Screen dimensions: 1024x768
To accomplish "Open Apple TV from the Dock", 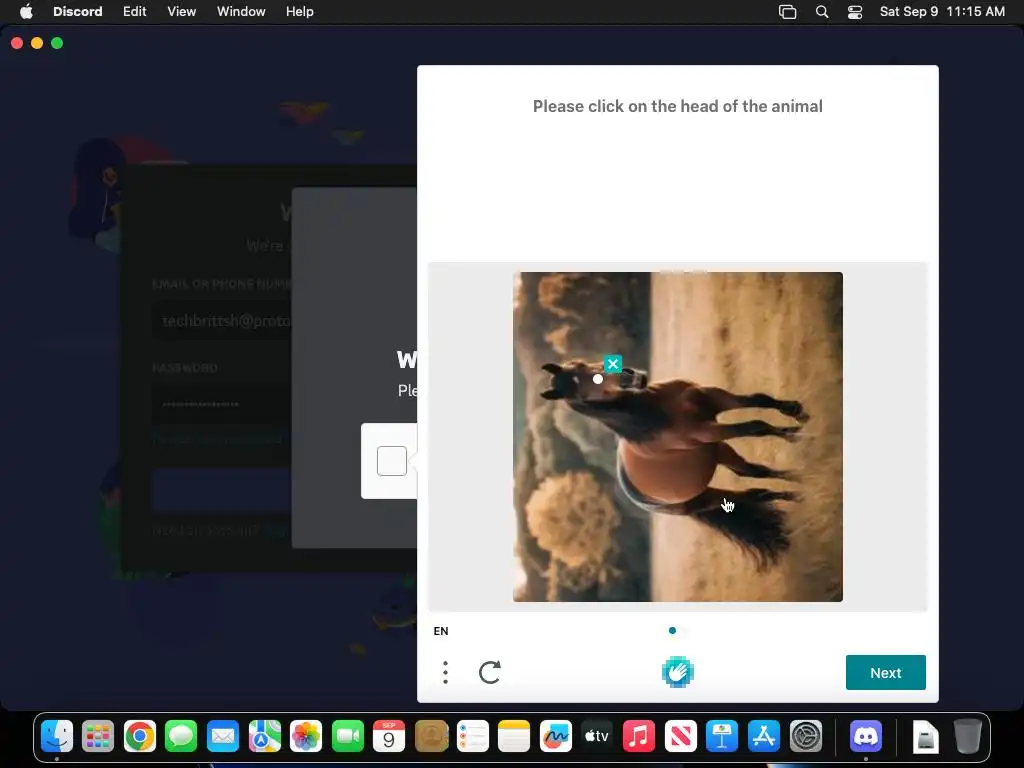I will (597, 737).
